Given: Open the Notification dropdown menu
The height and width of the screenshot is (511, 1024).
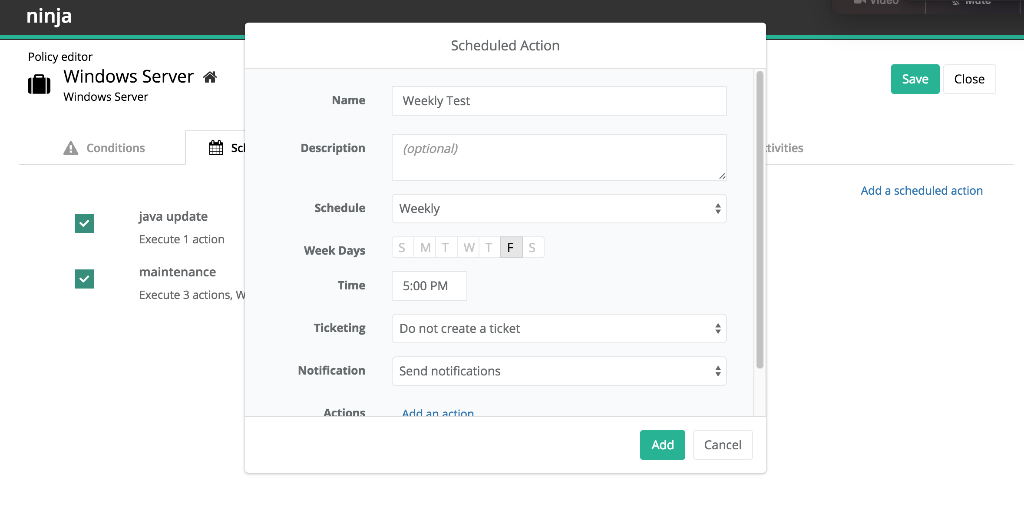Looking at the screenshot, I should click(x=559, y=371).
